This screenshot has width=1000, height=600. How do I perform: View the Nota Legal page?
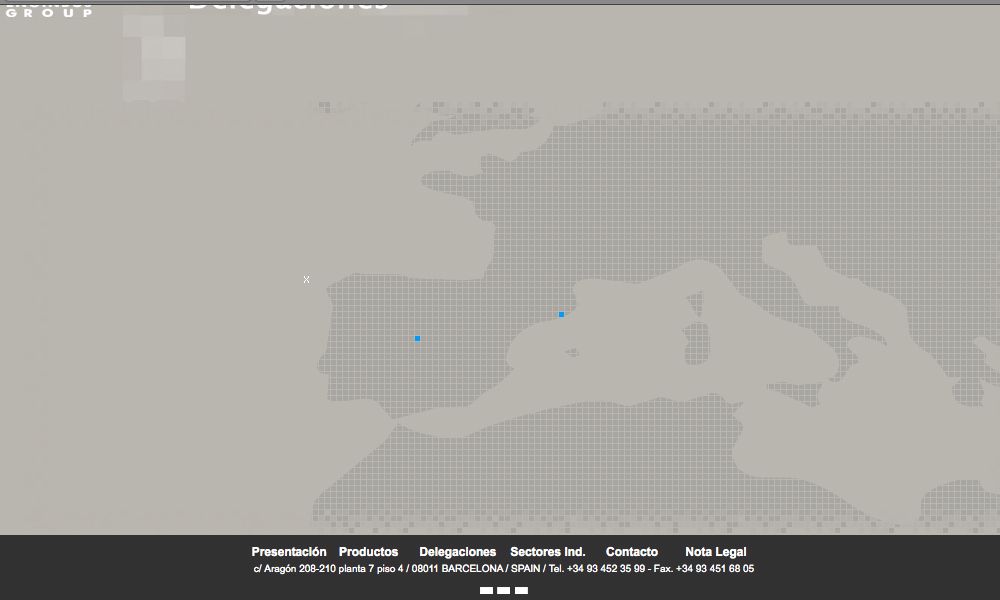(x=716, y=552)
